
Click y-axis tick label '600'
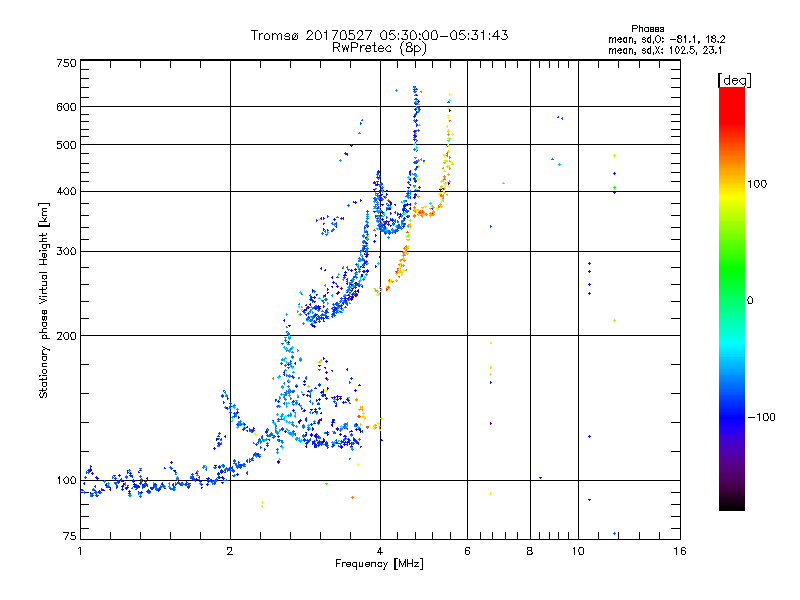coord(67,107)
